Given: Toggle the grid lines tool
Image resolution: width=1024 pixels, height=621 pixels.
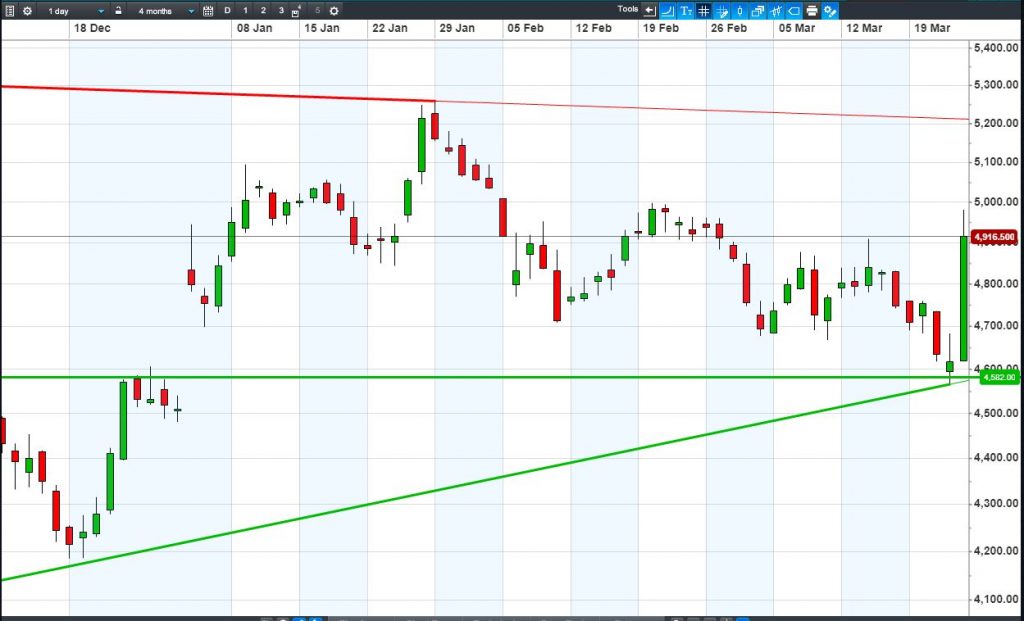Looking at the screenshot, I should (x=704, y=10).
